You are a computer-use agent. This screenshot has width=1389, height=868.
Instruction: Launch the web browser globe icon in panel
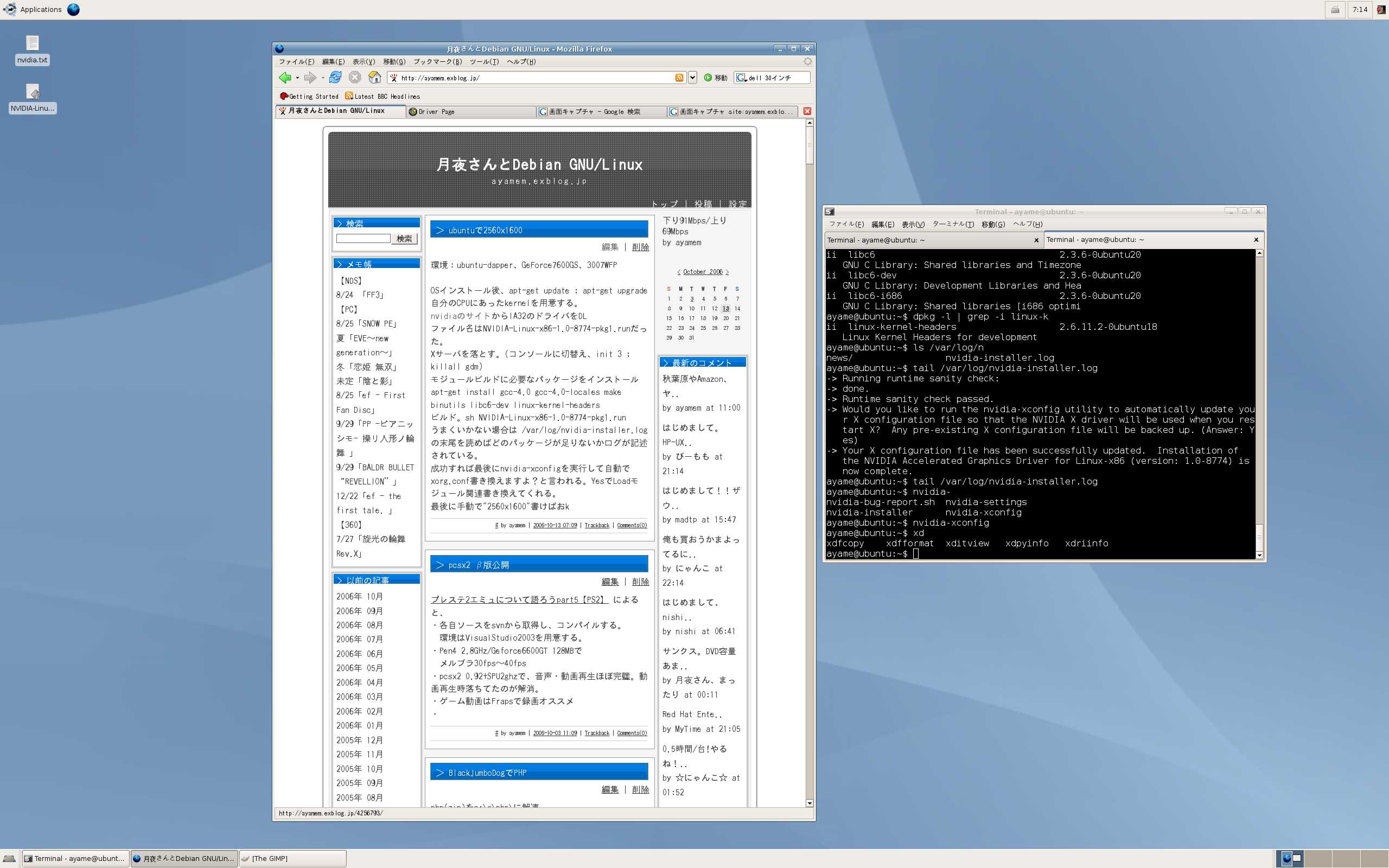click(x=73, y=9)
